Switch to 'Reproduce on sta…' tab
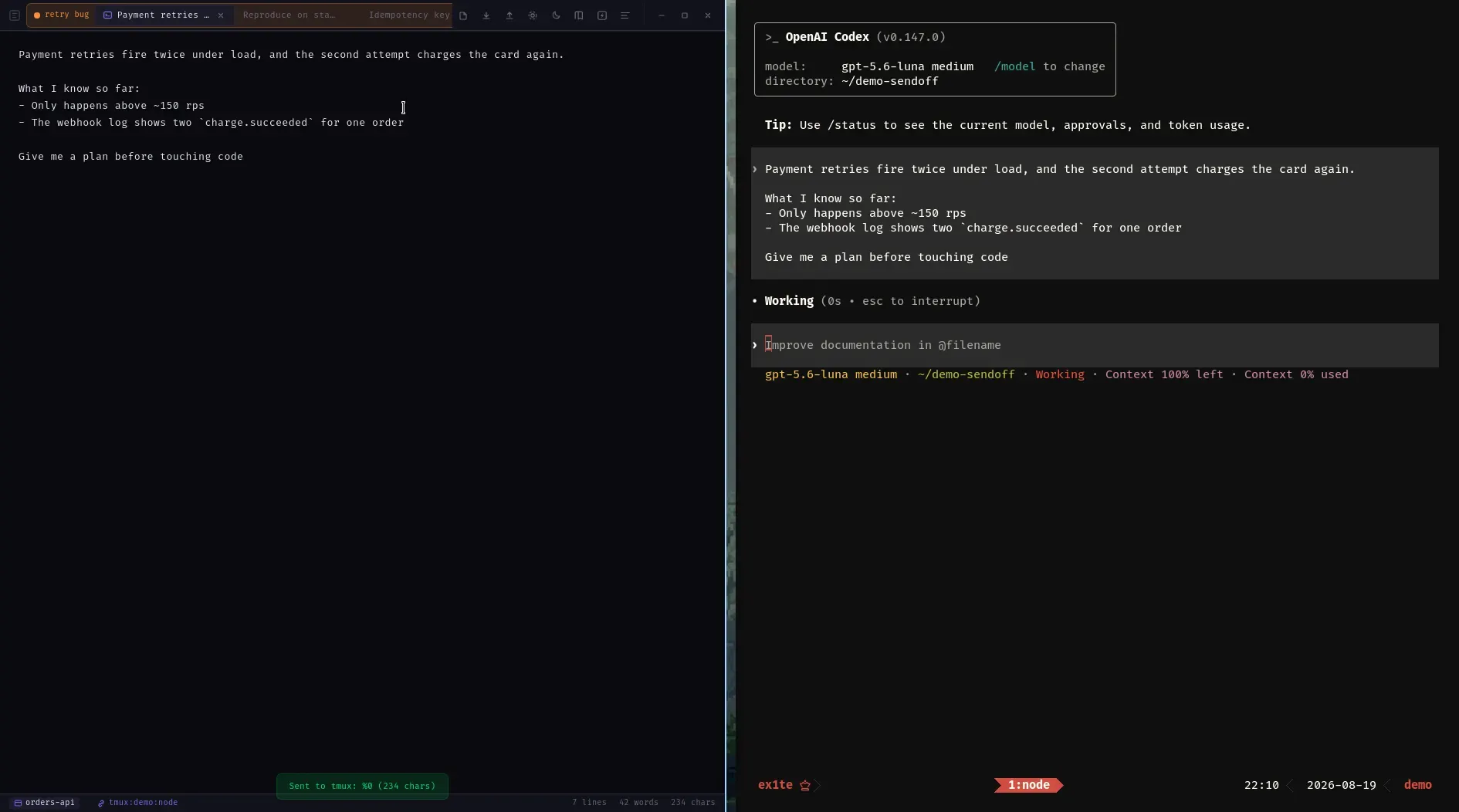This screenshot has width=1459, height=812. [289, 15]
